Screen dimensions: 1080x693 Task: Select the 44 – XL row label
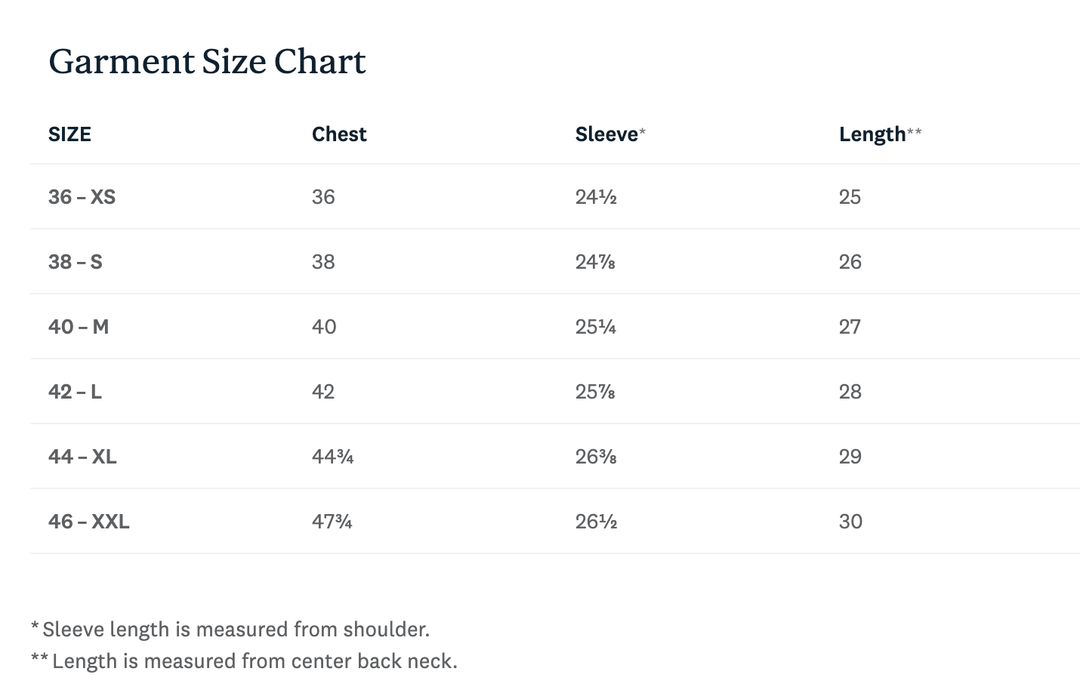click(x=82, y=457)
